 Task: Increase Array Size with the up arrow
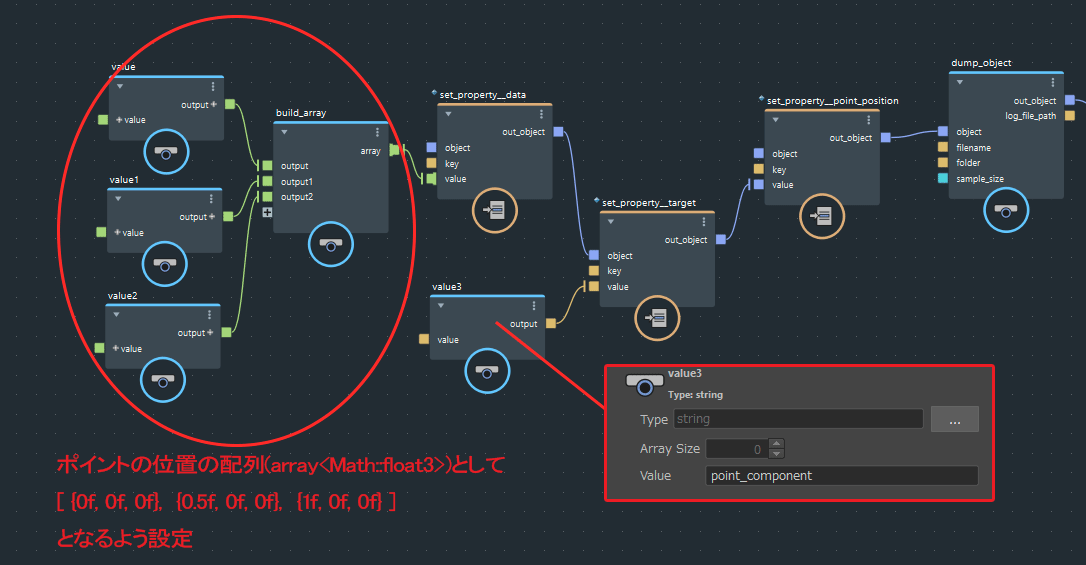click(x=777, y=444)
